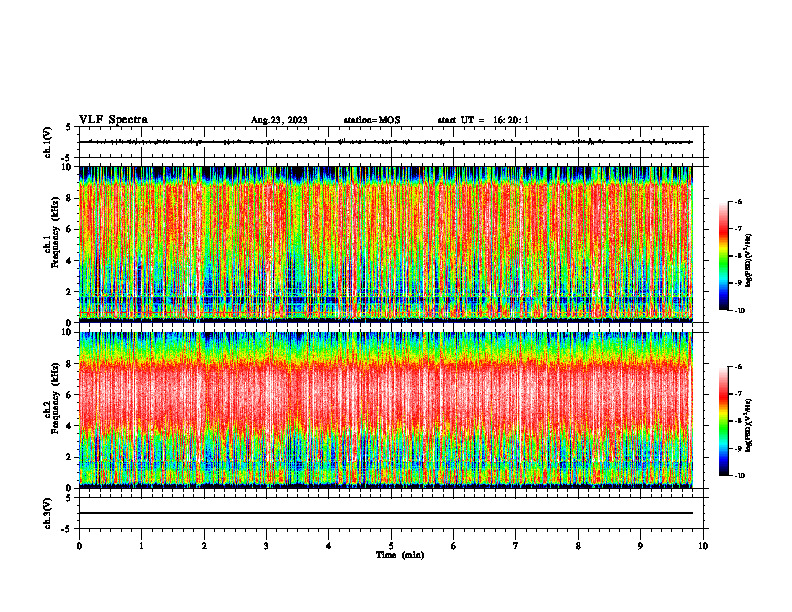Click the "-6" label on ch.1 color bar
This screenshot has height=612, width=792.
tap(738, 202)
